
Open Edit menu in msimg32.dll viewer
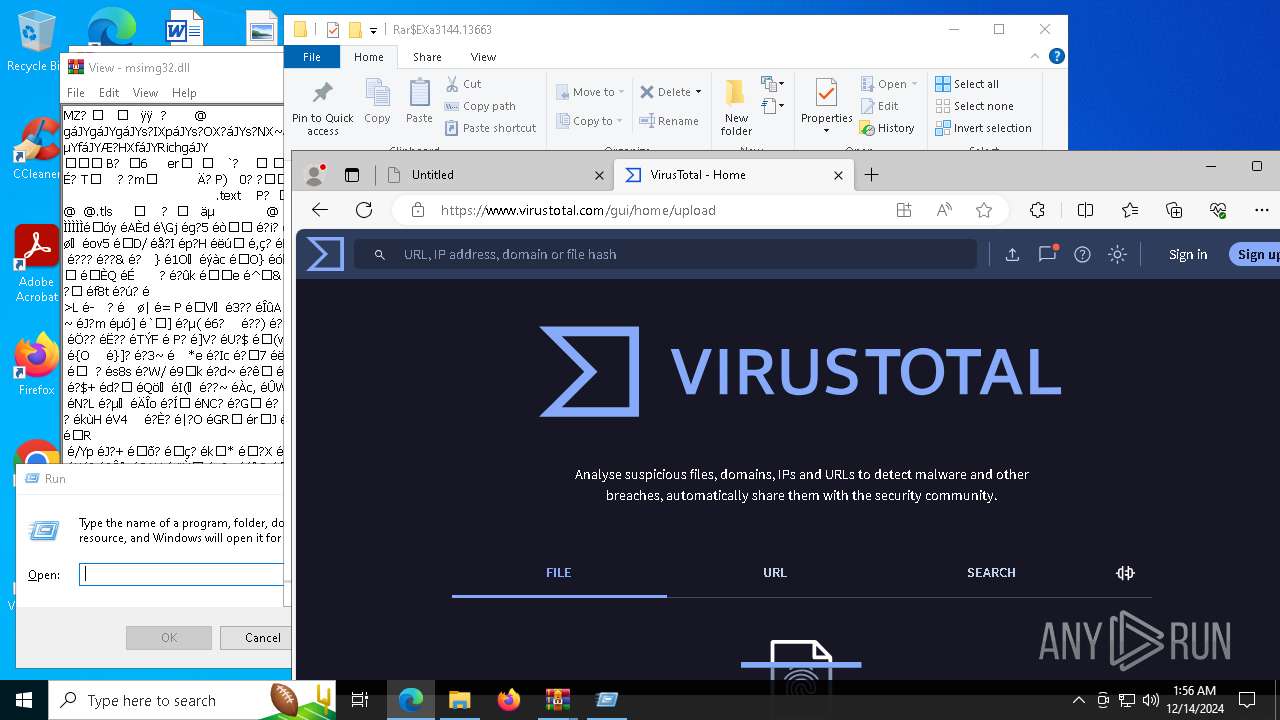coord(109,92)
